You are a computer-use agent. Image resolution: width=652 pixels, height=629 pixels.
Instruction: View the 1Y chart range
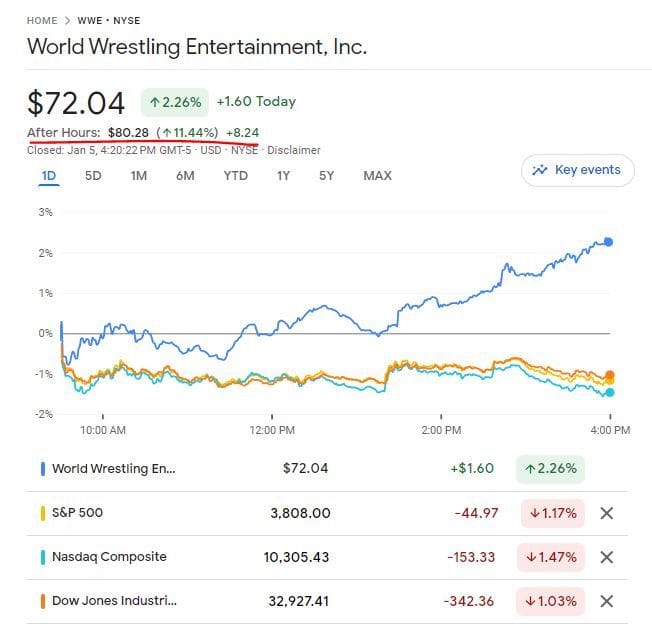[284, 176]
